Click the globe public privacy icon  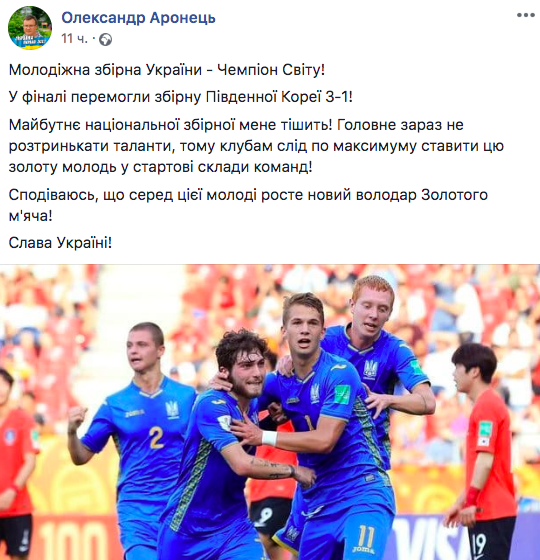[105, 39]
